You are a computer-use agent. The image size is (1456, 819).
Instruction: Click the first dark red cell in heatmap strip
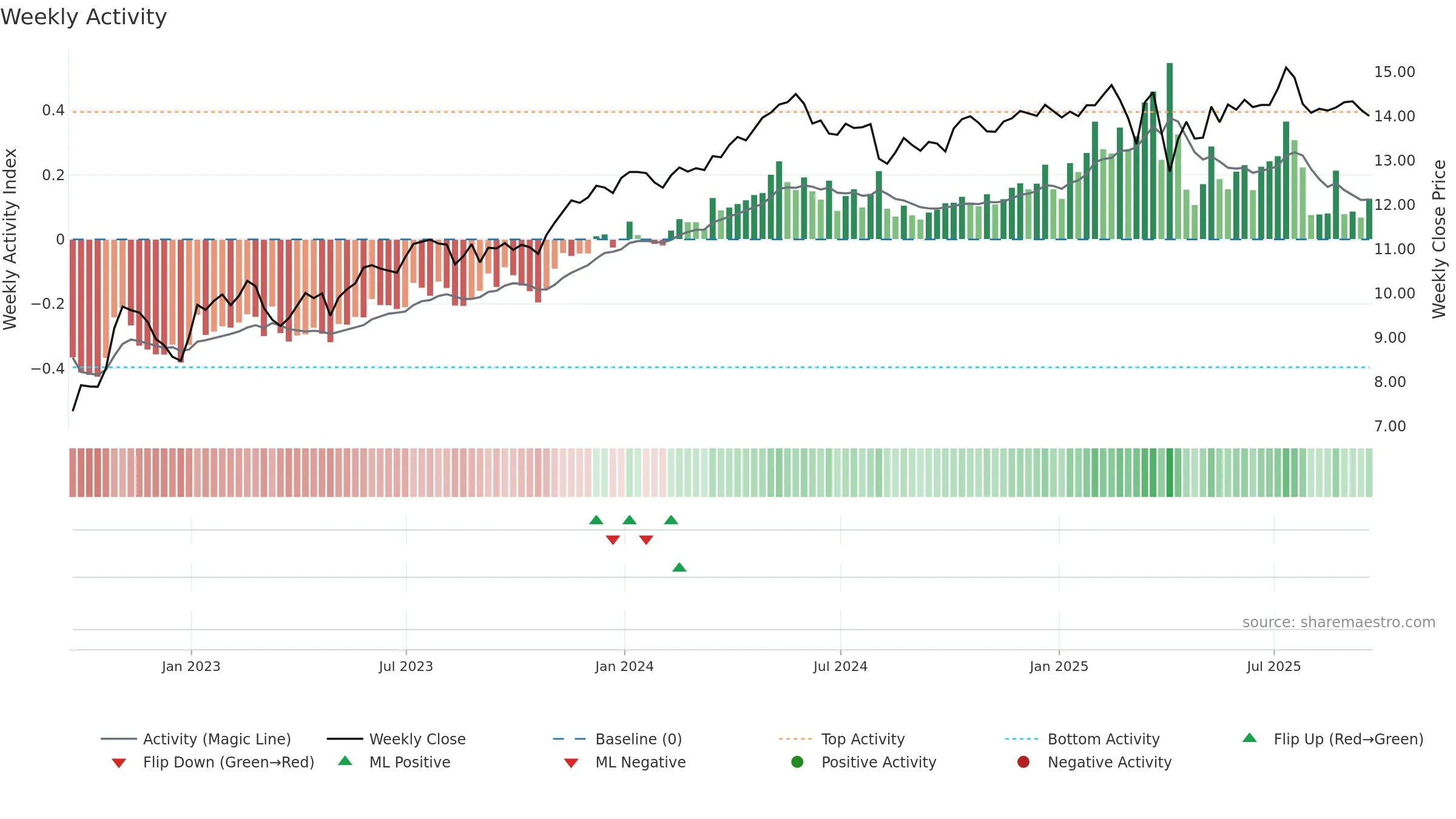coord(73,473)
